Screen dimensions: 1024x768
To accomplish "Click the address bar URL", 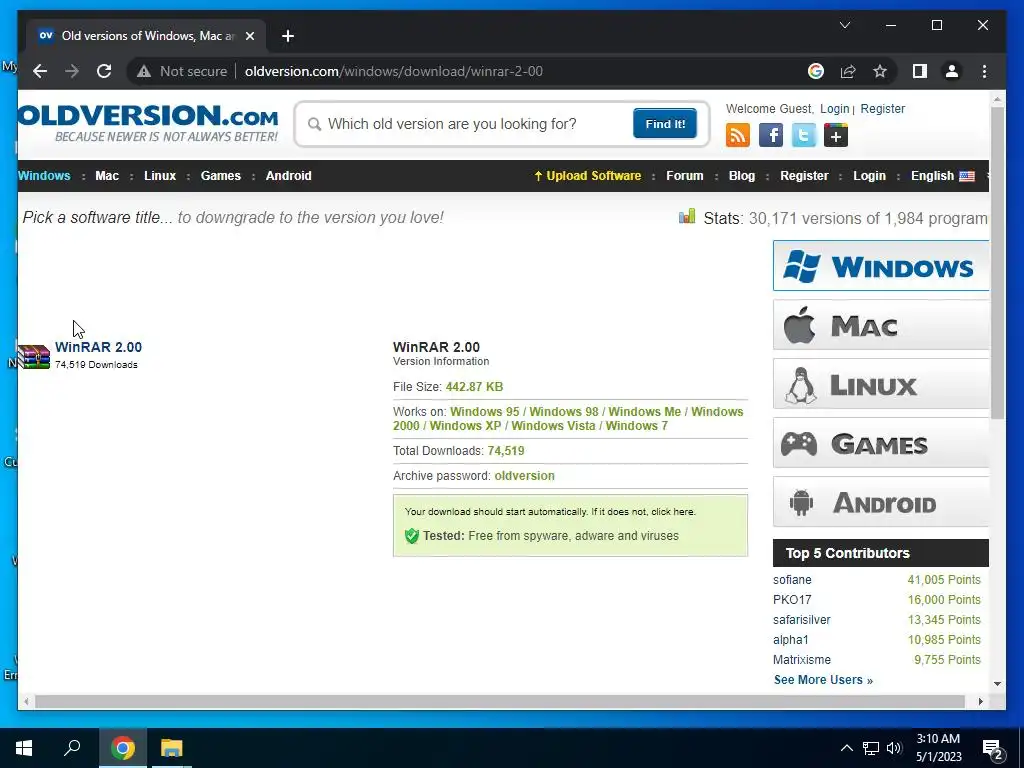I will coord(394,71).
